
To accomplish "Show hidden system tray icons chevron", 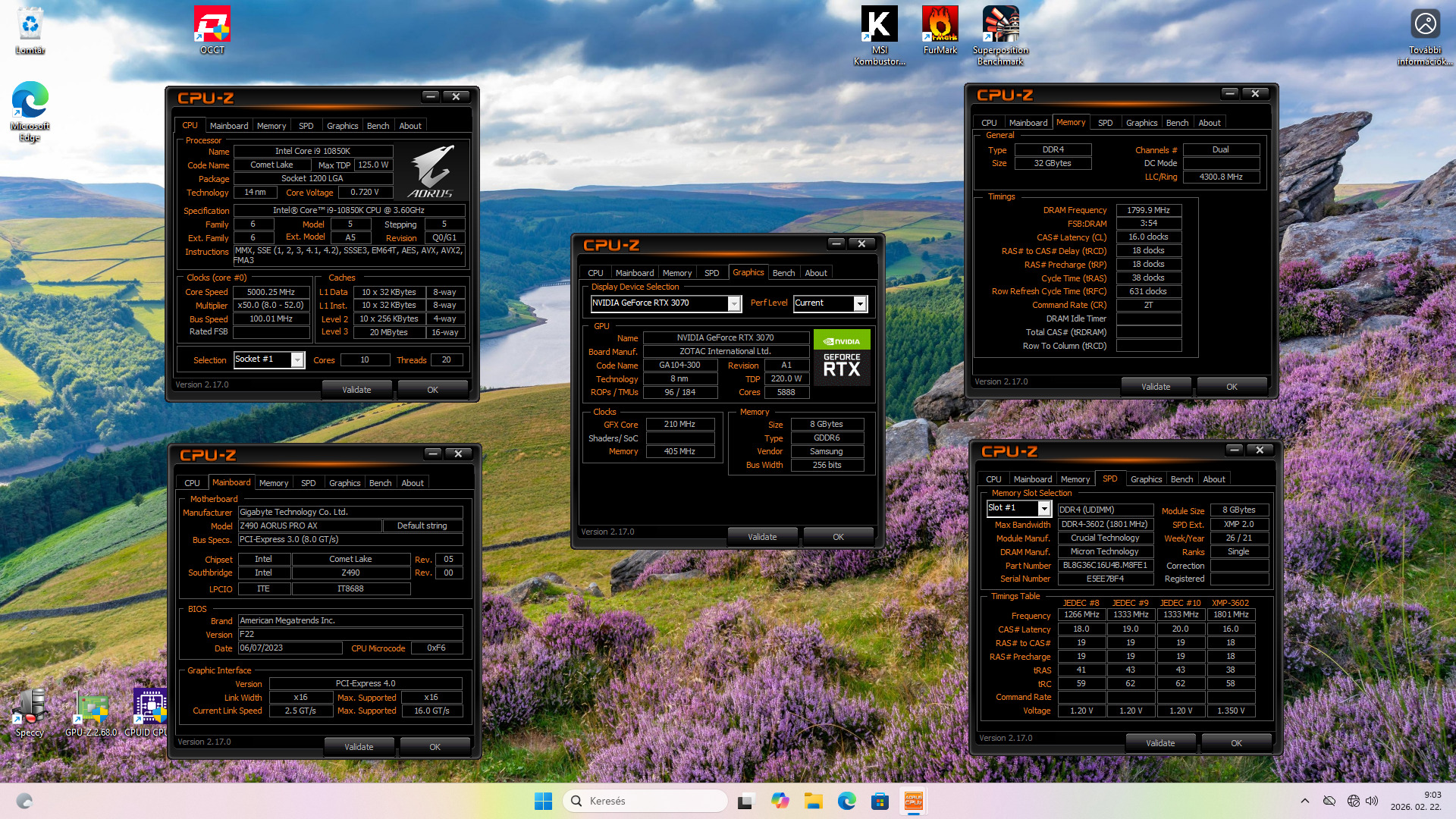I will click(x=1304, y=801).
